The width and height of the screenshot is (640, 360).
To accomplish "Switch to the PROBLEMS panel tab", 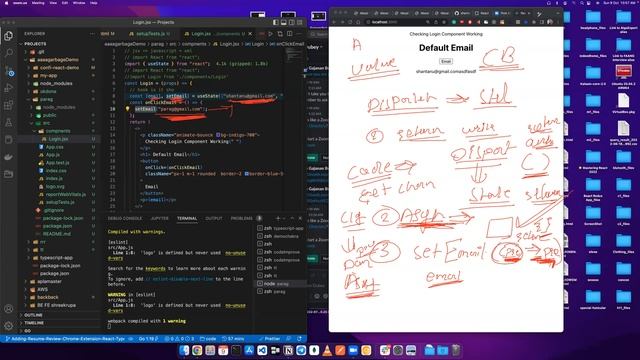I will pos(242,218).
